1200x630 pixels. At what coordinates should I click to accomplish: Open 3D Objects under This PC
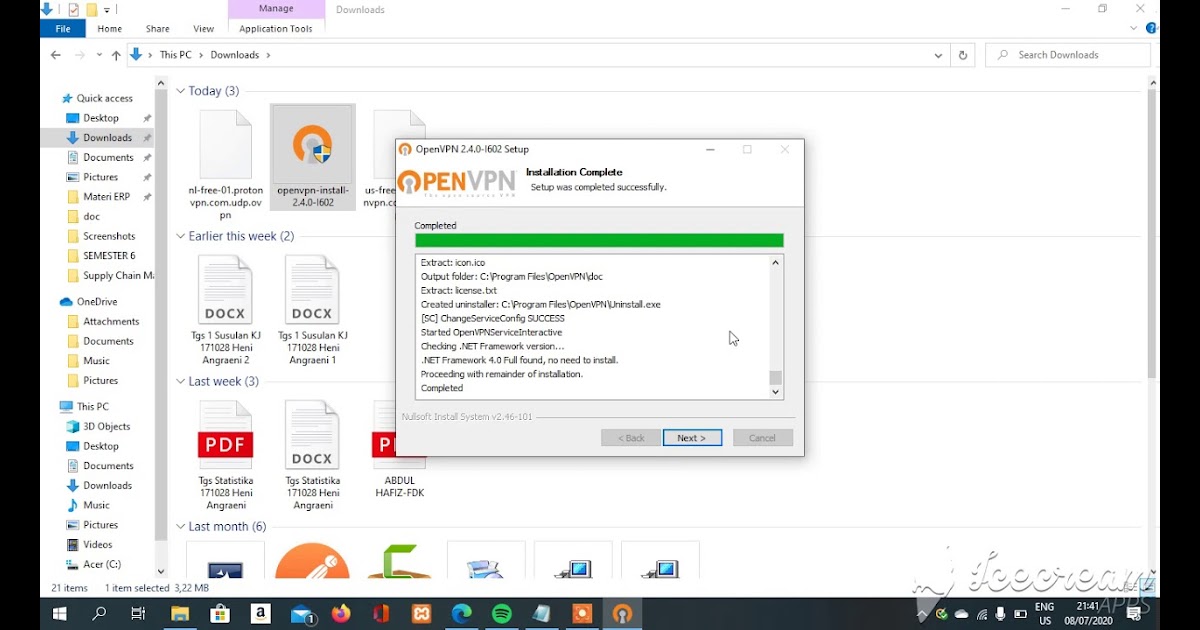click(106, 426)
